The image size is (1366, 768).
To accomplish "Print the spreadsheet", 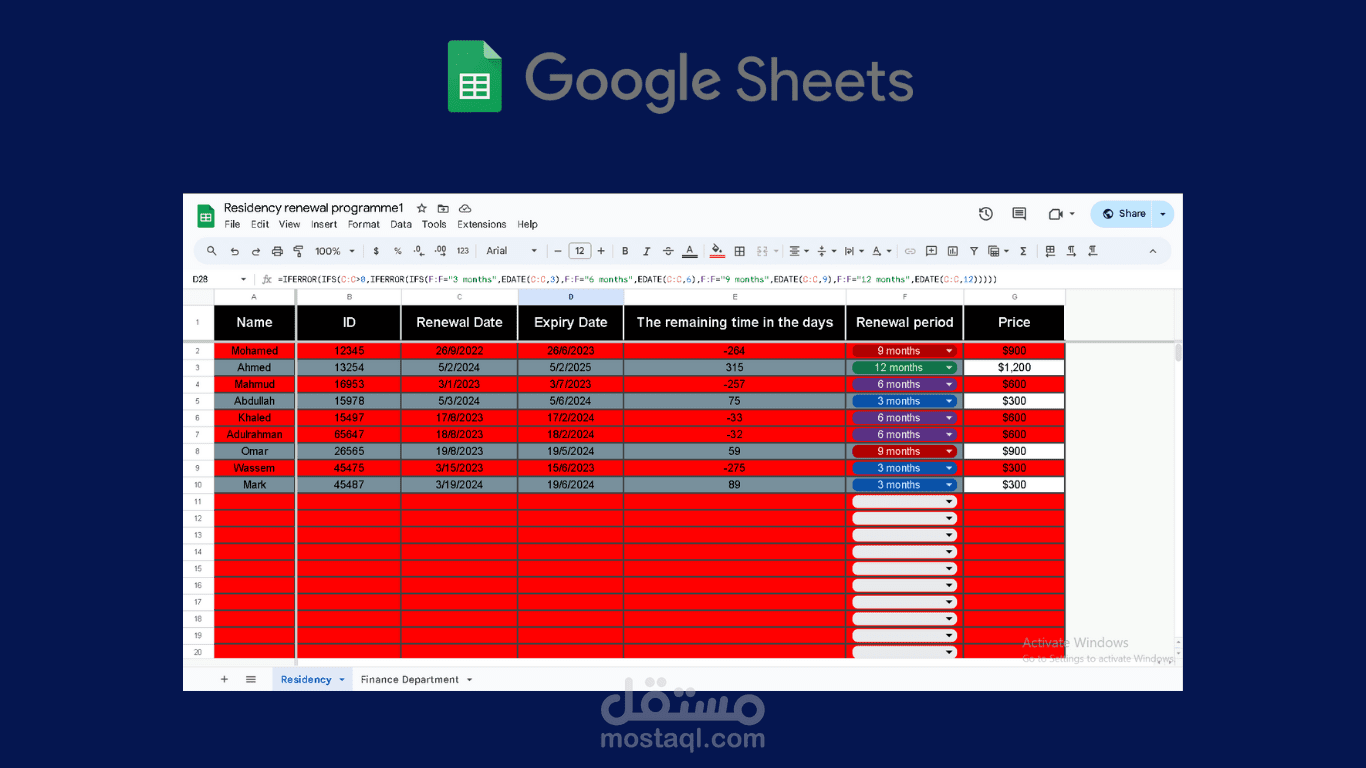I will 277,251.
